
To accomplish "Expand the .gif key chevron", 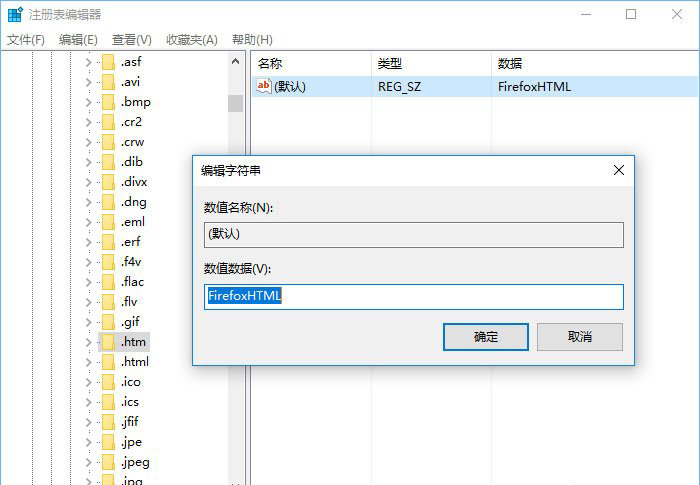I will tap(88, 322).
